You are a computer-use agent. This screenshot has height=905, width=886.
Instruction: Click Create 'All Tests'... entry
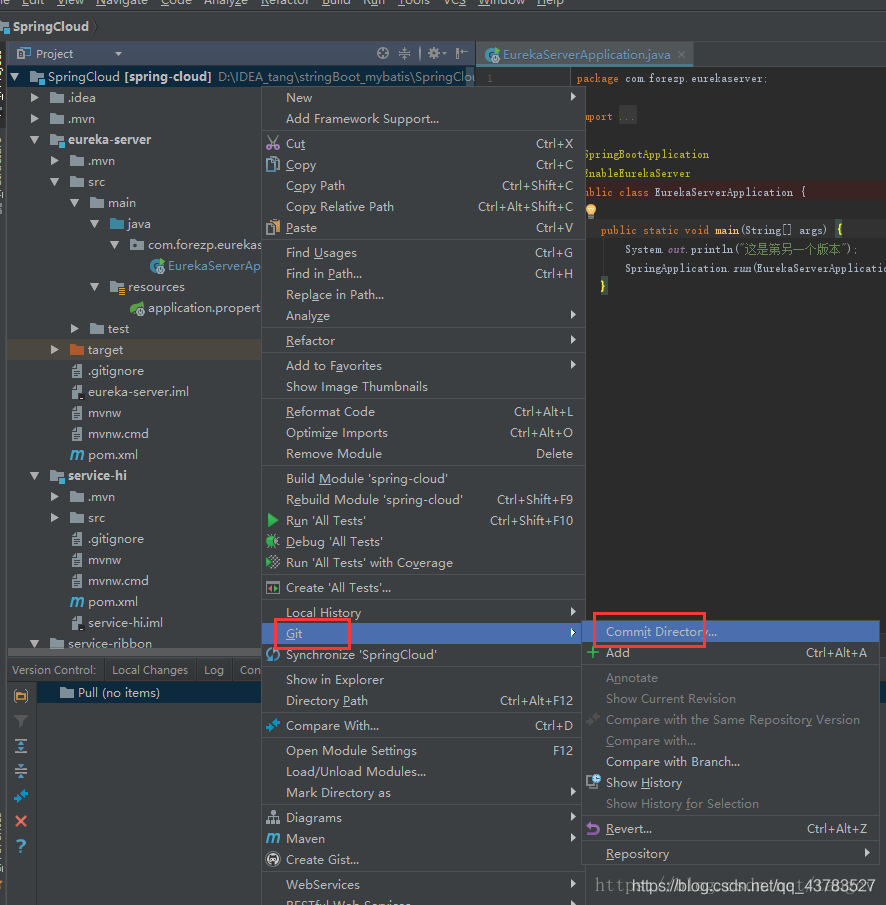(x=423, y=588)
